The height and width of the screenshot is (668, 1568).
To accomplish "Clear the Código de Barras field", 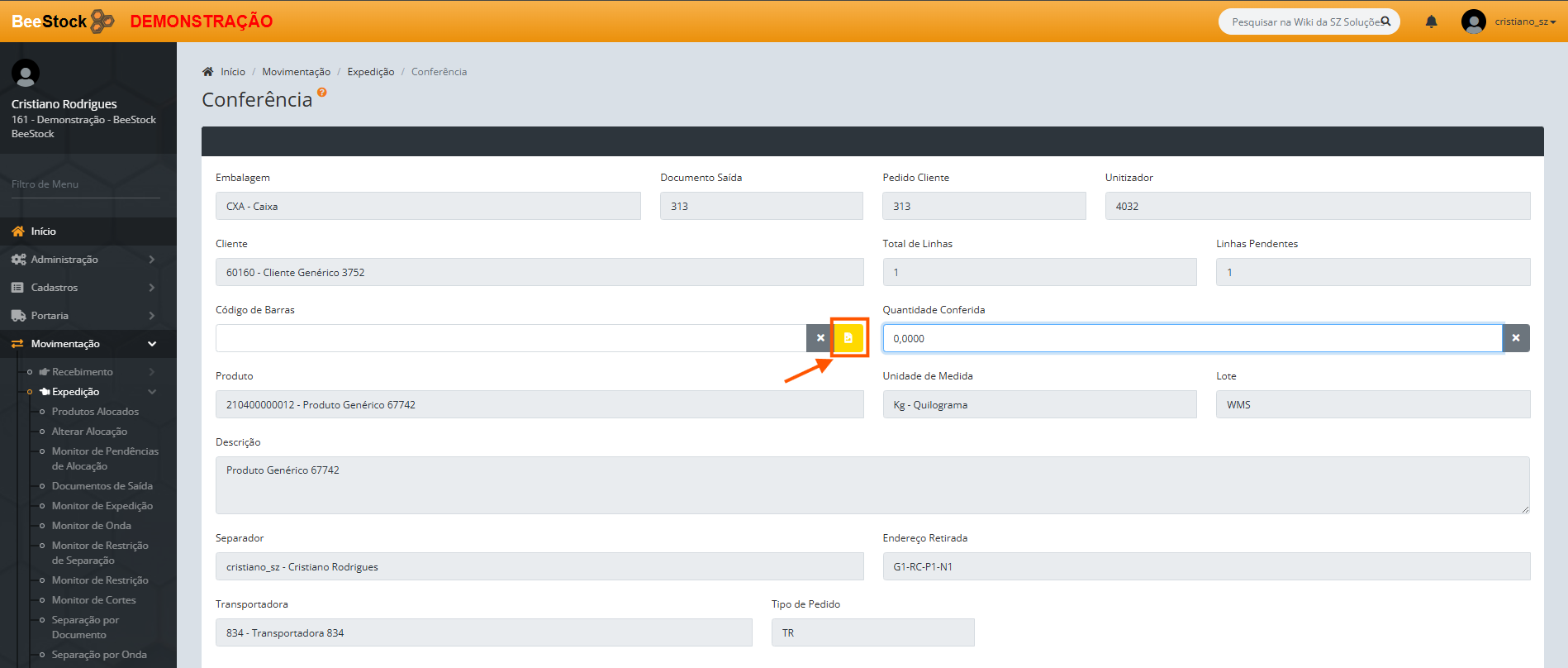I will (820, 338).
